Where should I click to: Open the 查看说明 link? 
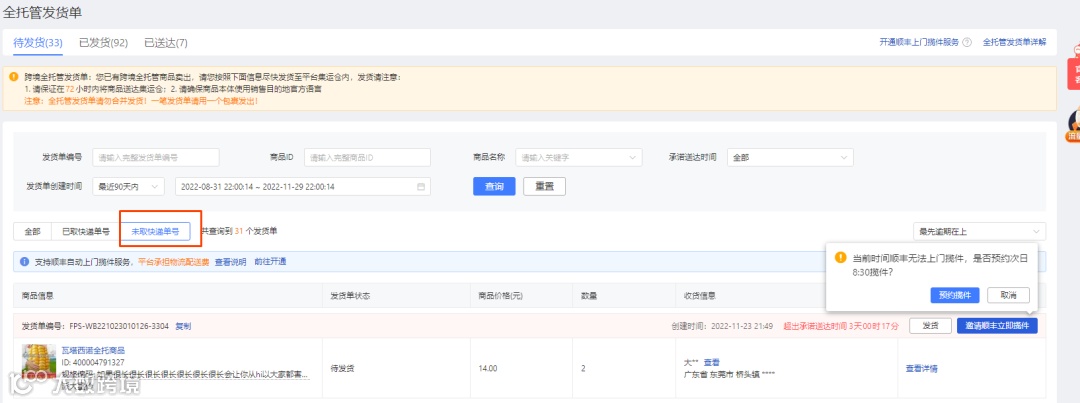(x=230, y=262)
